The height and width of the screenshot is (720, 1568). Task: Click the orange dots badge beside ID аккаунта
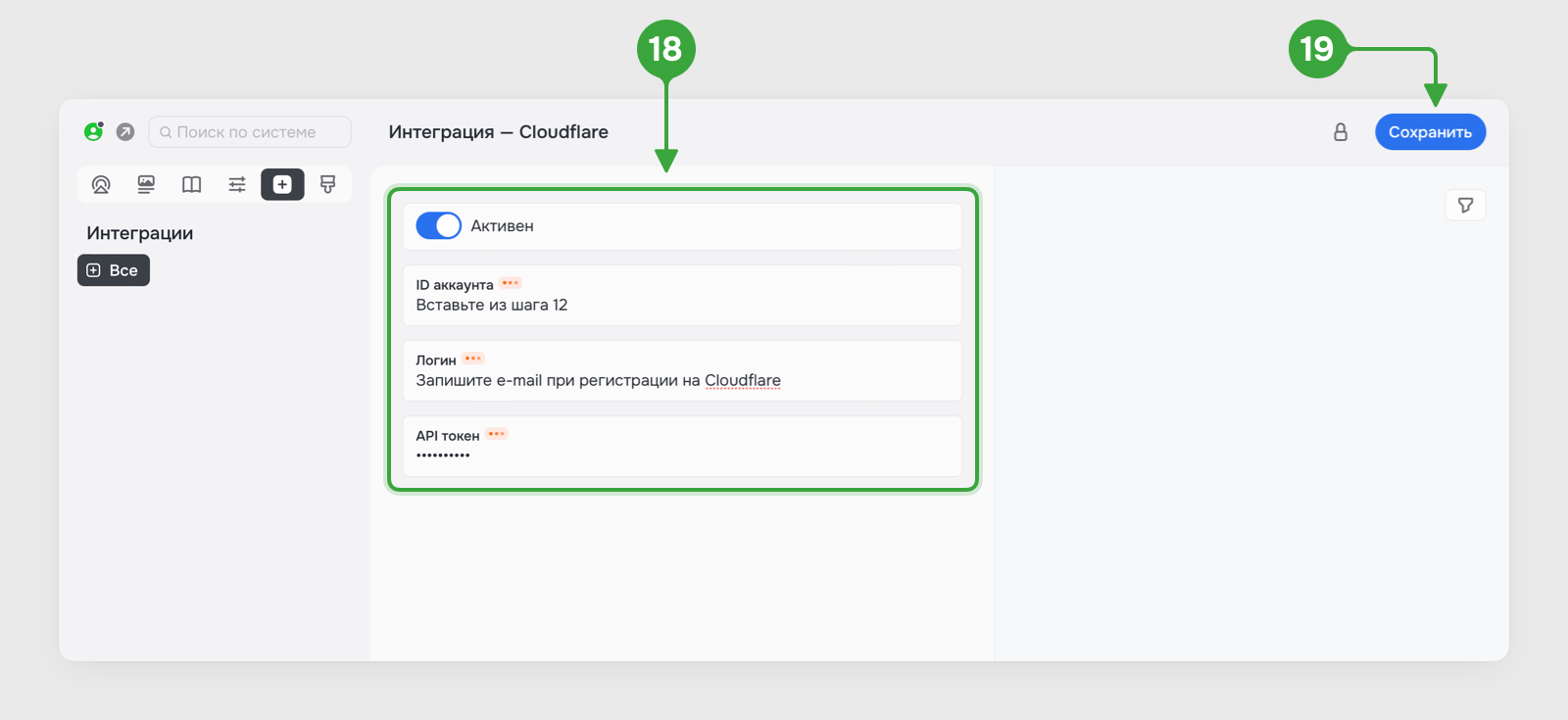click(511, 283)
